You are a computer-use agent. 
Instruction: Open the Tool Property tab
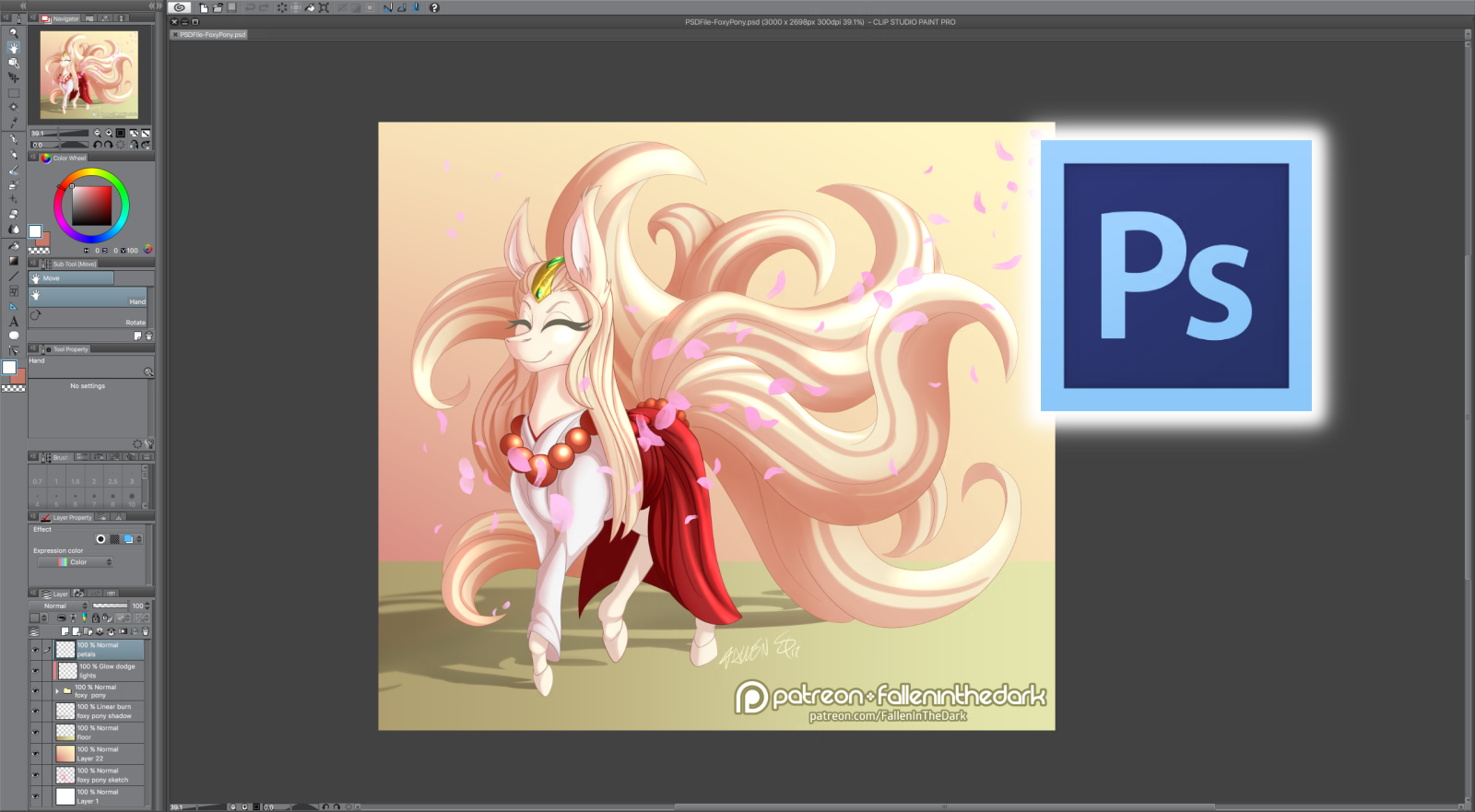click(66, 349)
